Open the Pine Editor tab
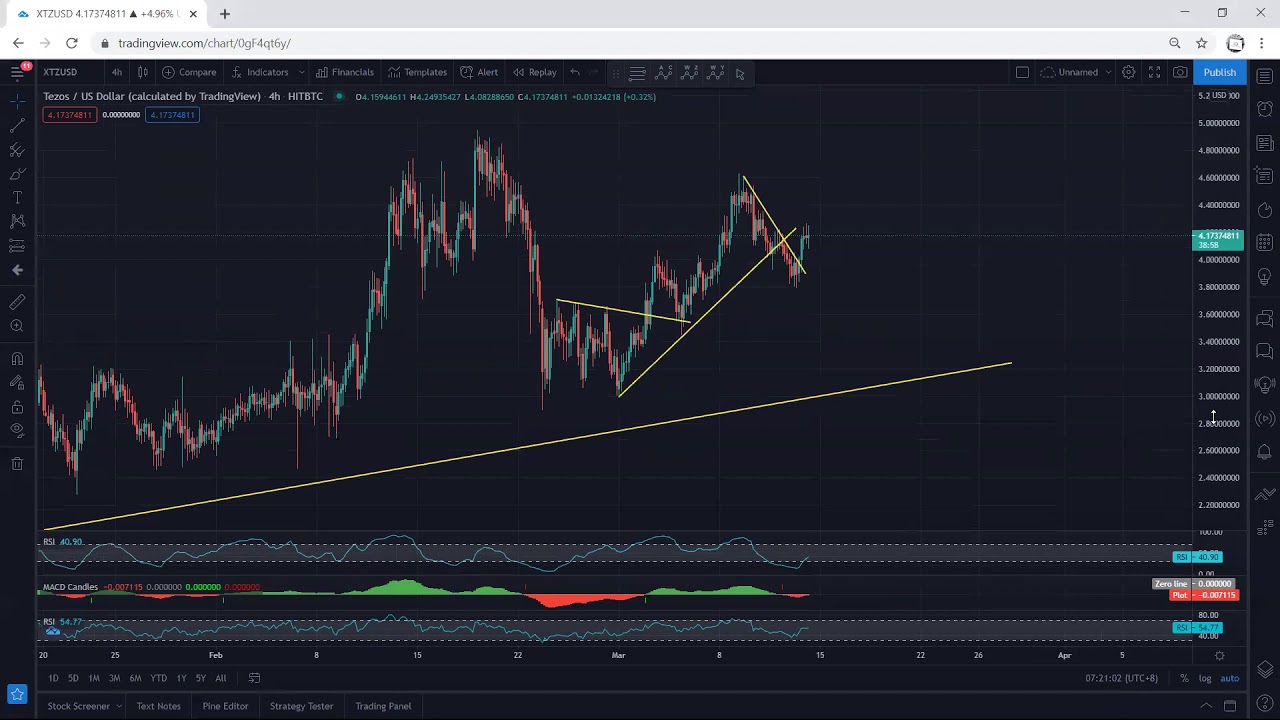This screenshot has width=1280, height=720. pyautogui.click(x=225, y=706)
